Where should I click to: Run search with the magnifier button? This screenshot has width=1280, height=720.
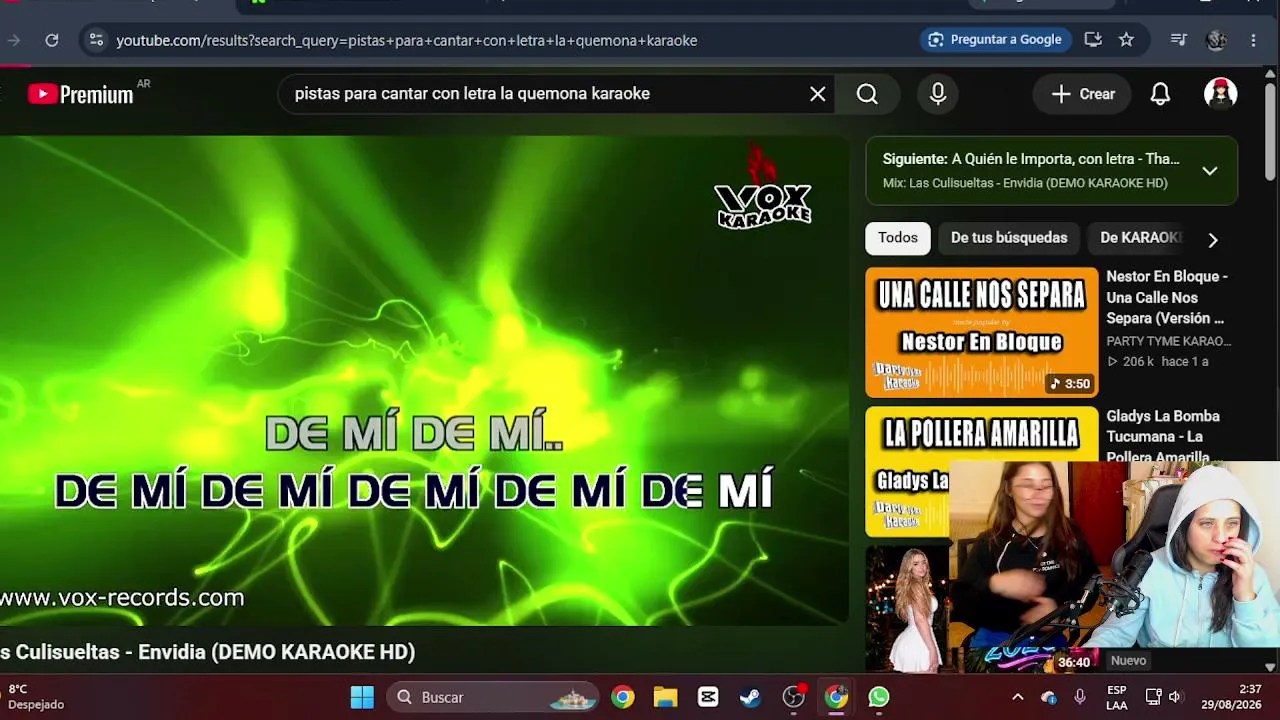[x=867, y=94]
